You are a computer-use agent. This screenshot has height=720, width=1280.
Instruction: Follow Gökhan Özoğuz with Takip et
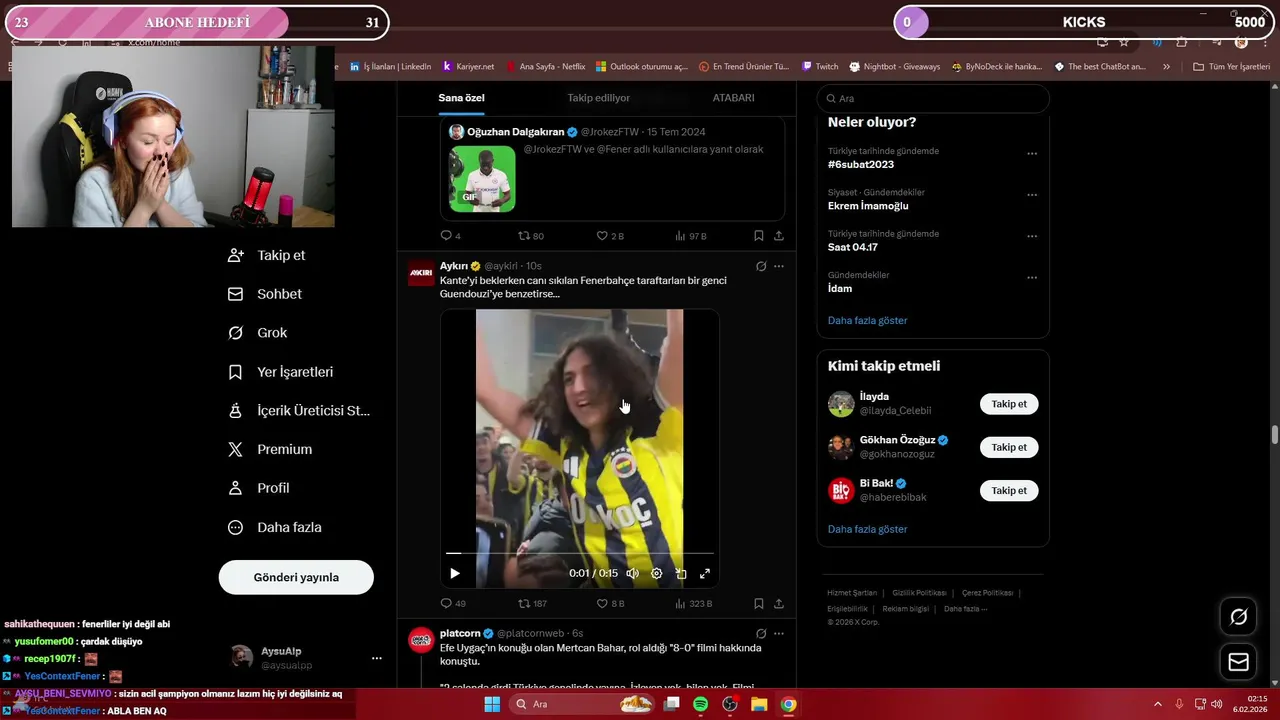tap(1009, 447)
